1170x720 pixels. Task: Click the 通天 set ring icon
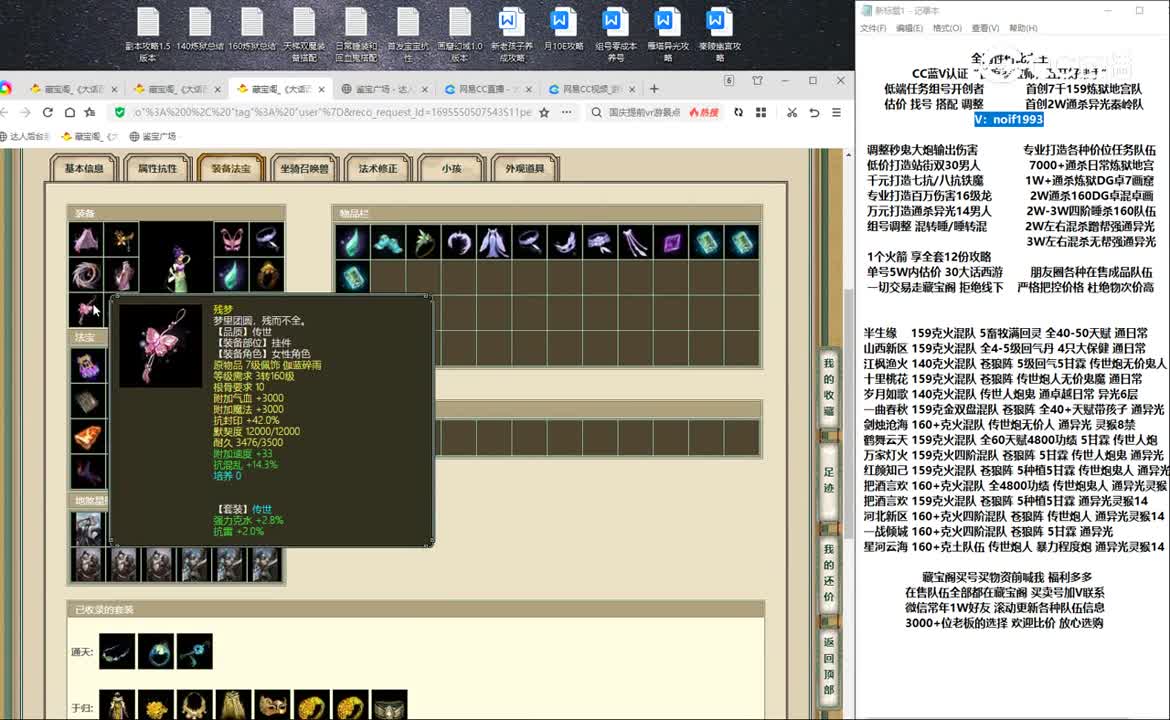click(156, 651)
